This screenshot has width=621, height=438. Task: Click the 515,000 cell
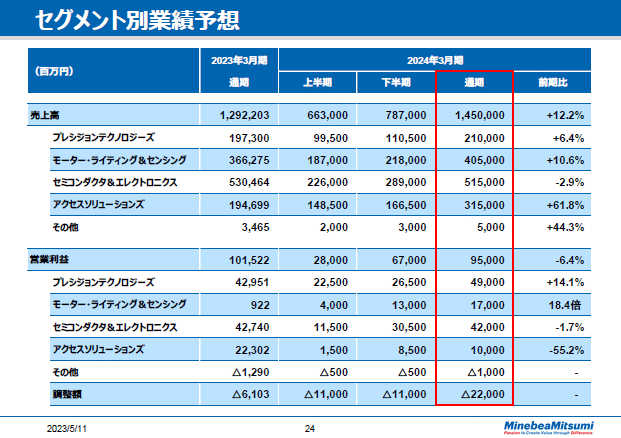click(484, 183)
